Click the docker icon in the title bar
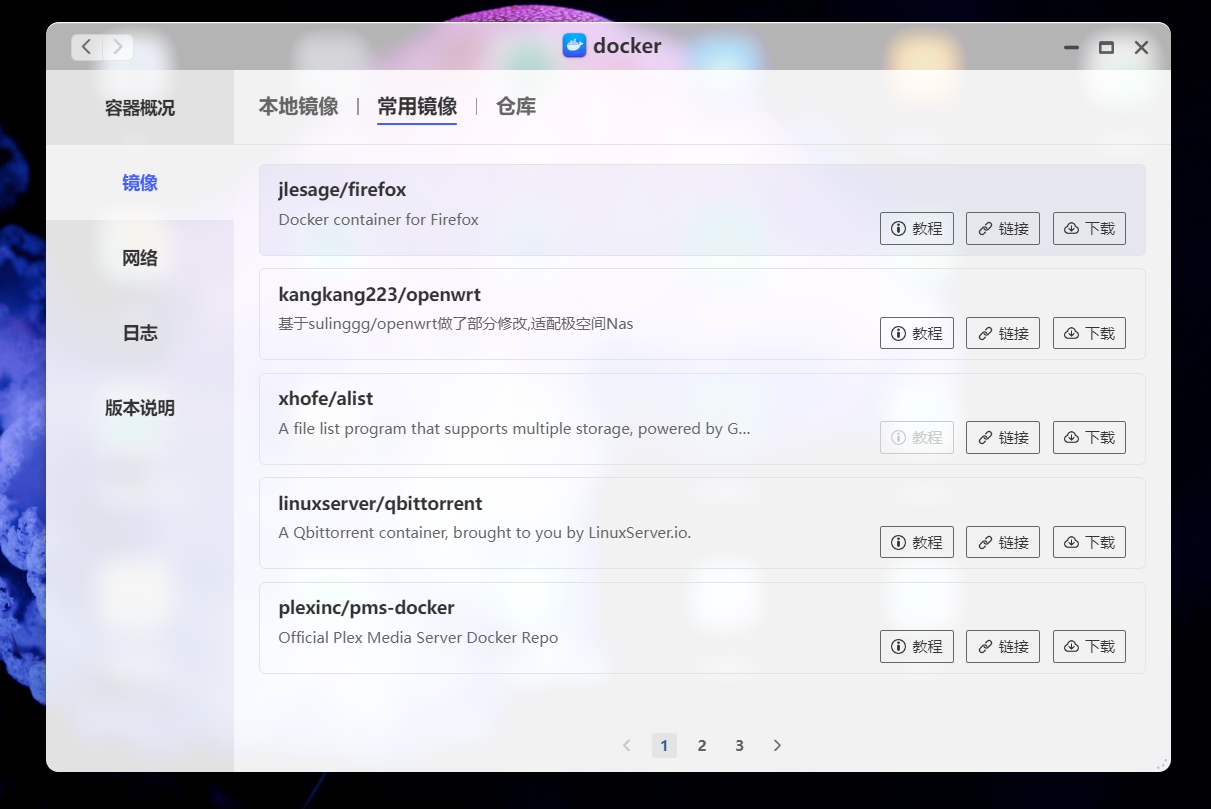 [x=573, y=45]
